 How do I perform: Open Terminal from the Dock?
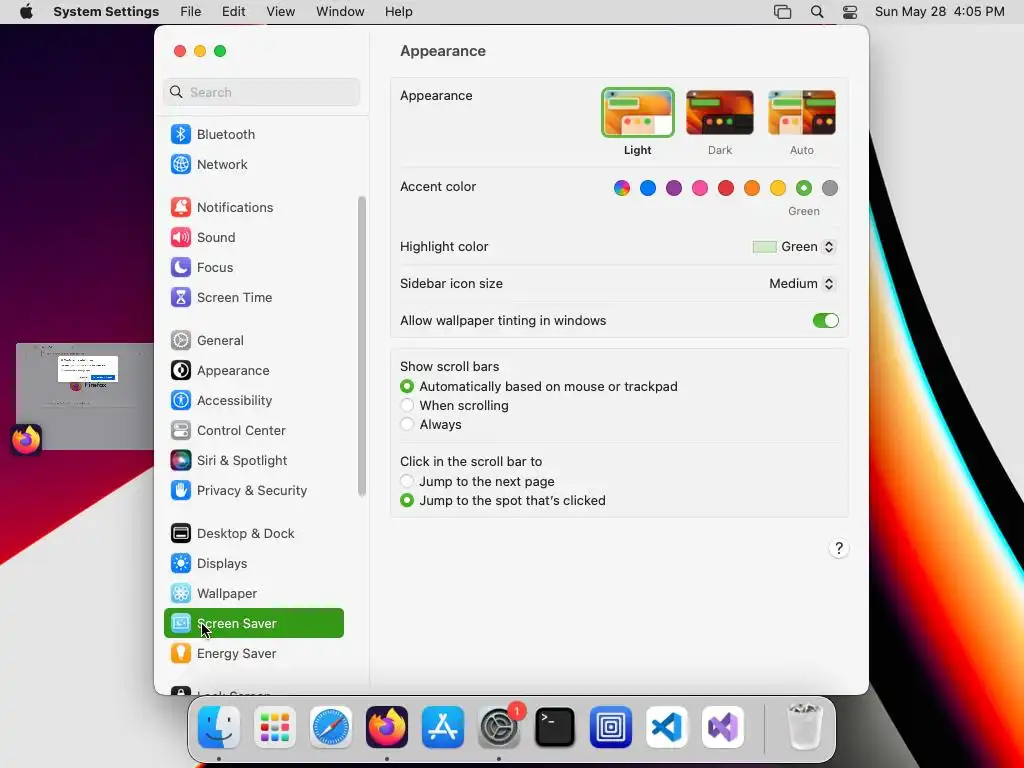tap(555, 727)
